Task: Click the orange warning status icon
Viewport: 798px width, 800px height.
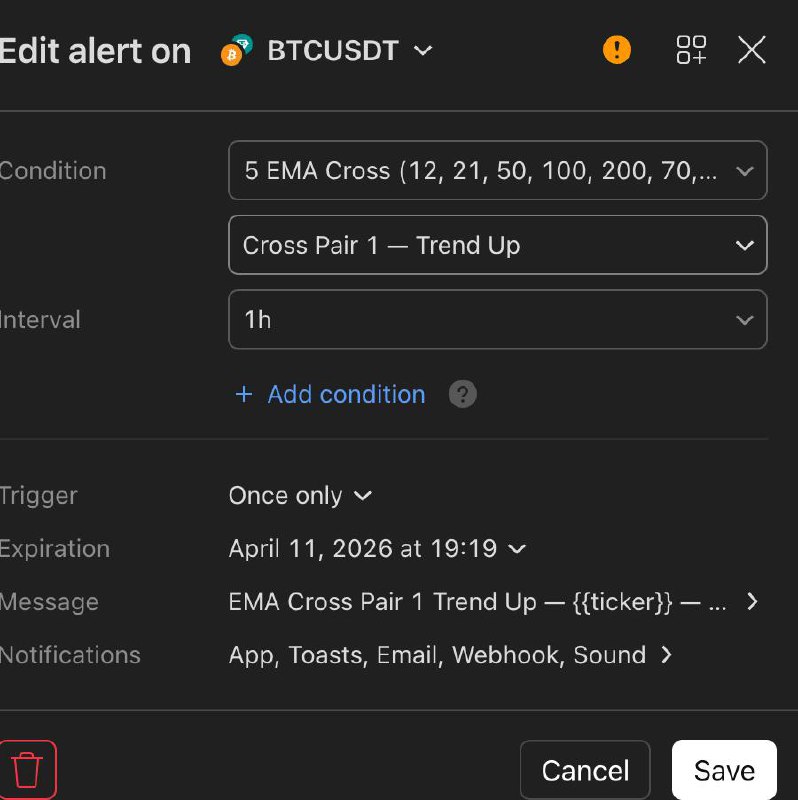Action: click(617, 50)
